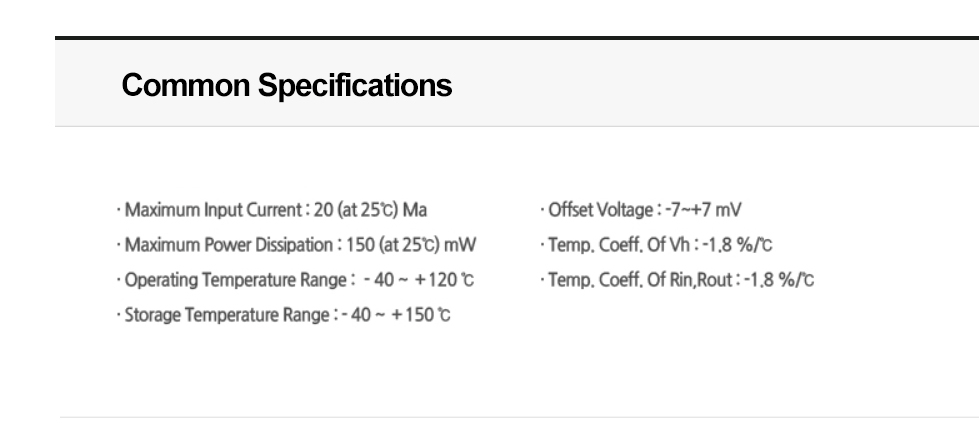
Task: Select Temp. Coeff. Of Rin,Rout entry
Action: (677, 280)
